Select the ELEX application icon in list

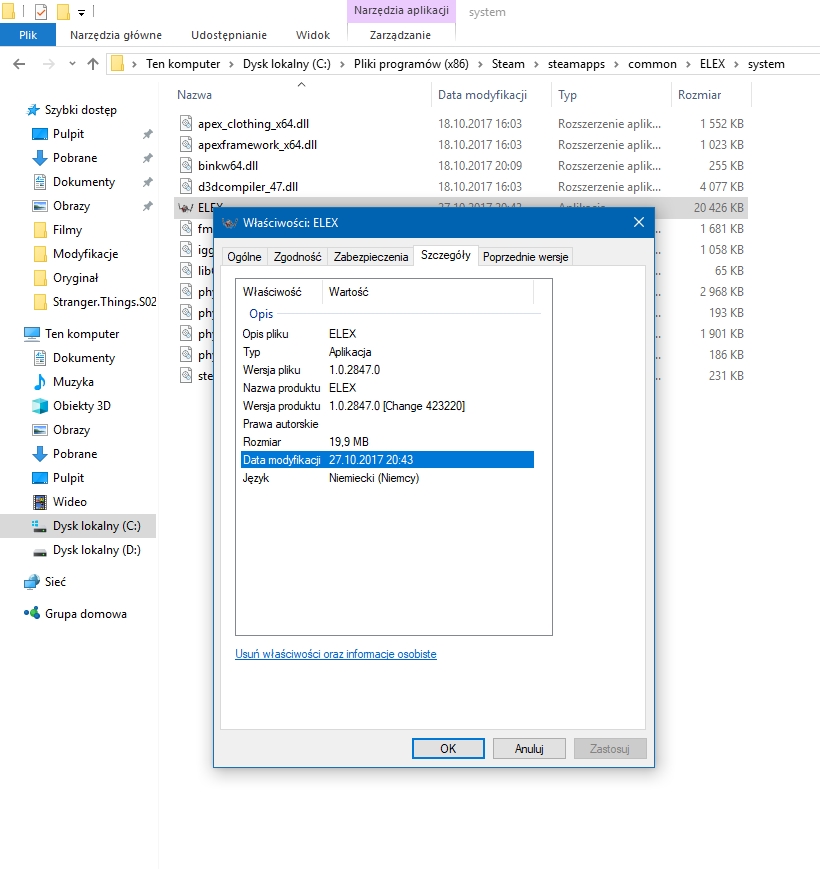point(185,208)
